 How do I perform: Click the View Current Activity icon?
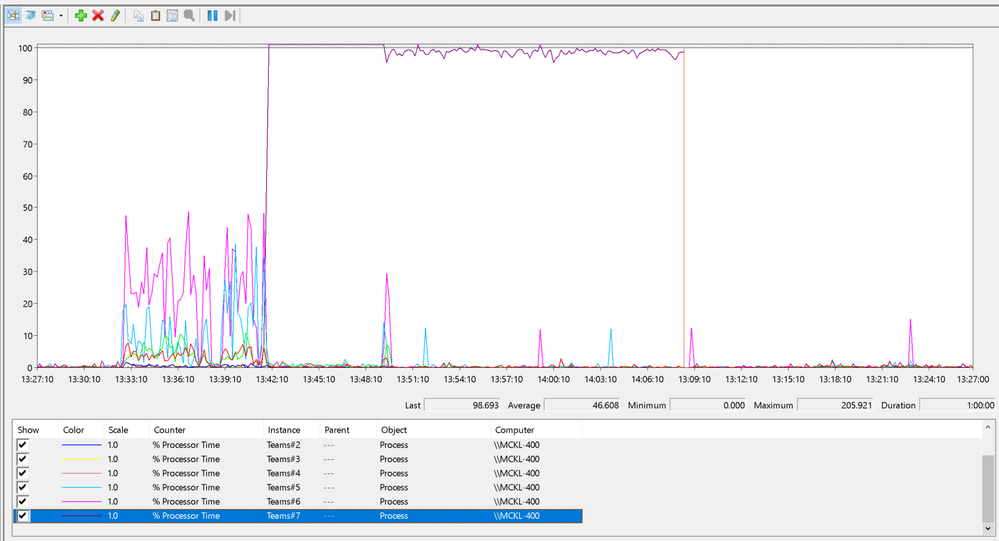pos(13,15)
